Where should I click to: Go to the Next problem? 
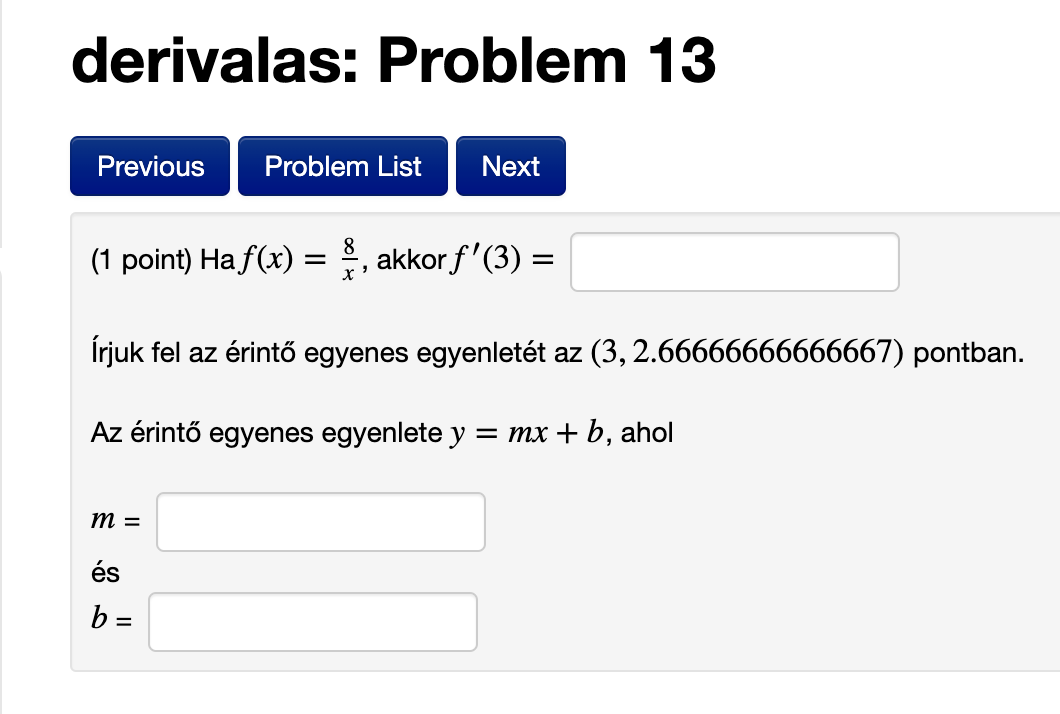(x=510, y=166)
